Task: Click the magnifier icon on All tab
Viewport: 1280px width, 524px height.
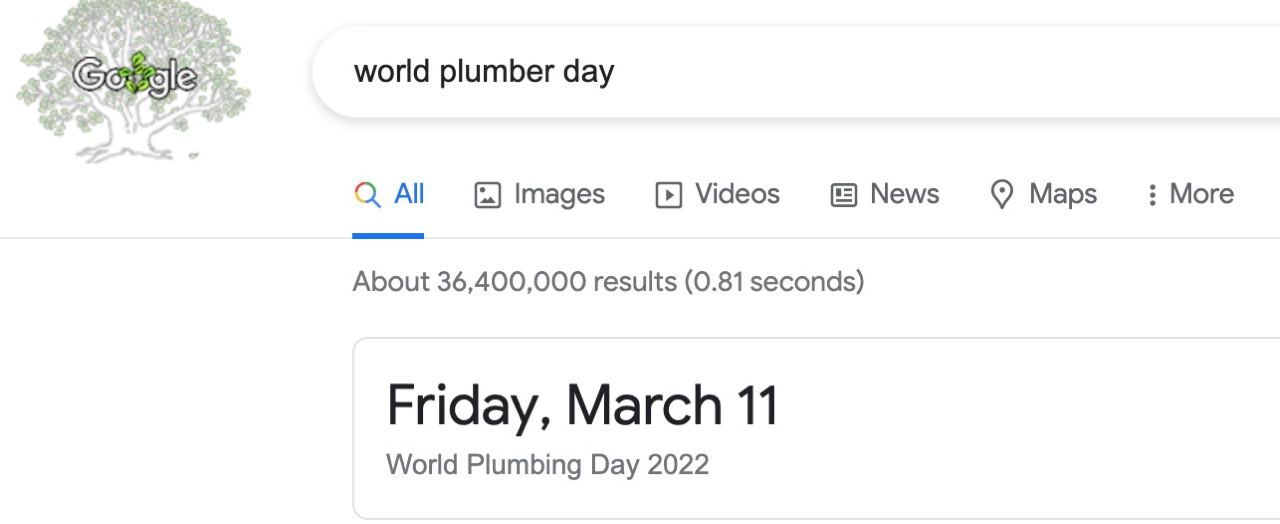Action: pyautogui.click(x=367, y=194)
